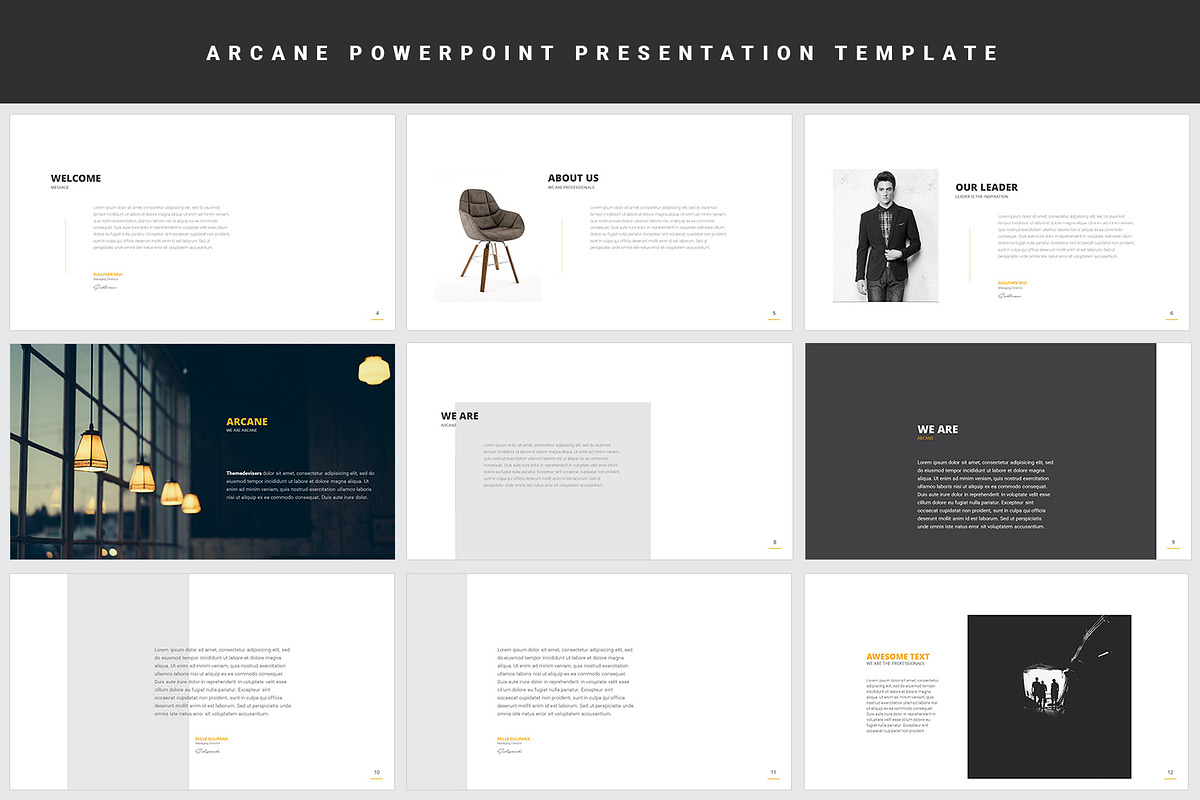Select the ABOUT US heading
This screenshot has width=1200, height=800.
pyautogui.click(x=572, y=178)
